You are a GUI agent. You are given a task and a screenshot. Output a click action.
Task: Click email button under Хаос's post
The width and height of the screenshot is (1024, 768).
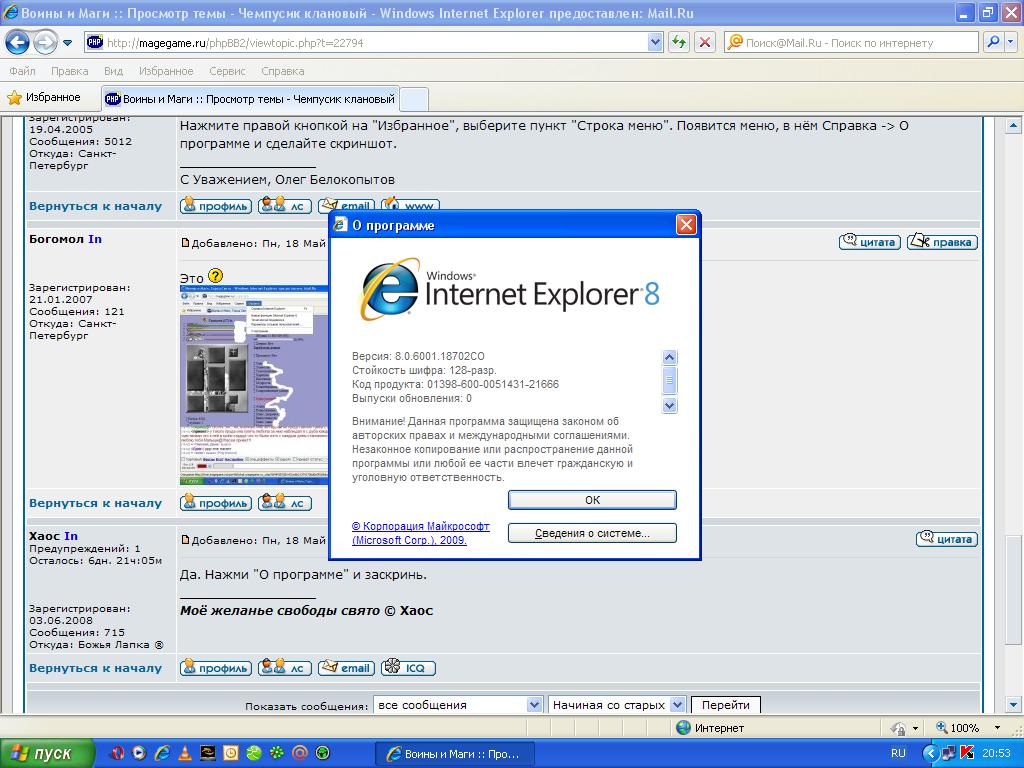(x=346, y=668)
